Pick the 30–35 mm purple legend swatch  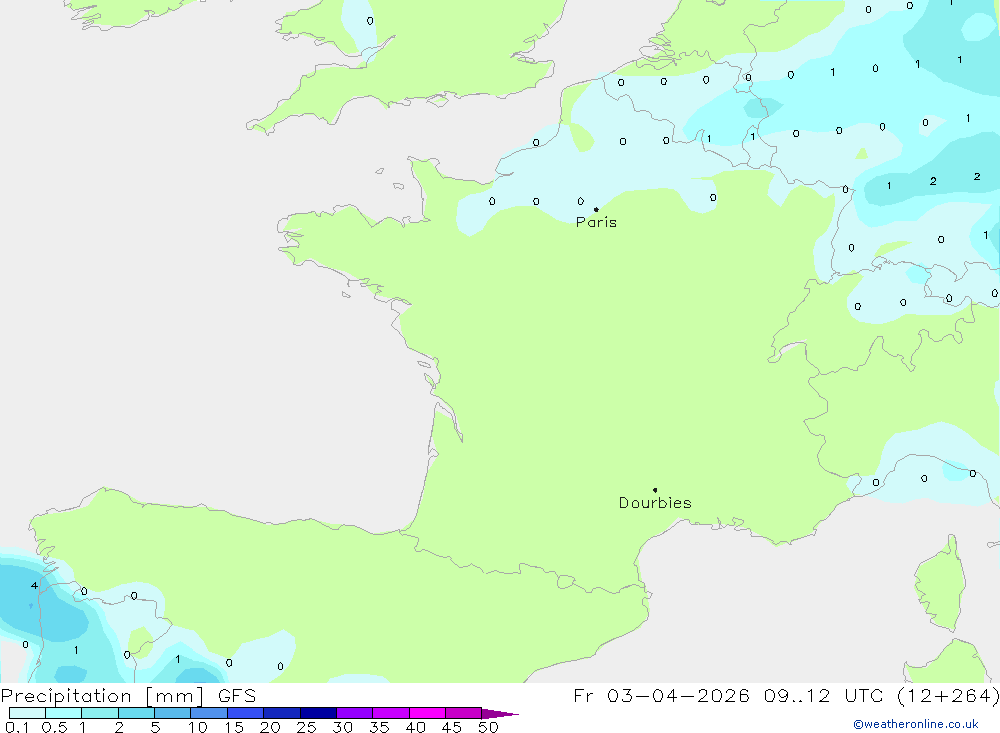tap(355, 713)
